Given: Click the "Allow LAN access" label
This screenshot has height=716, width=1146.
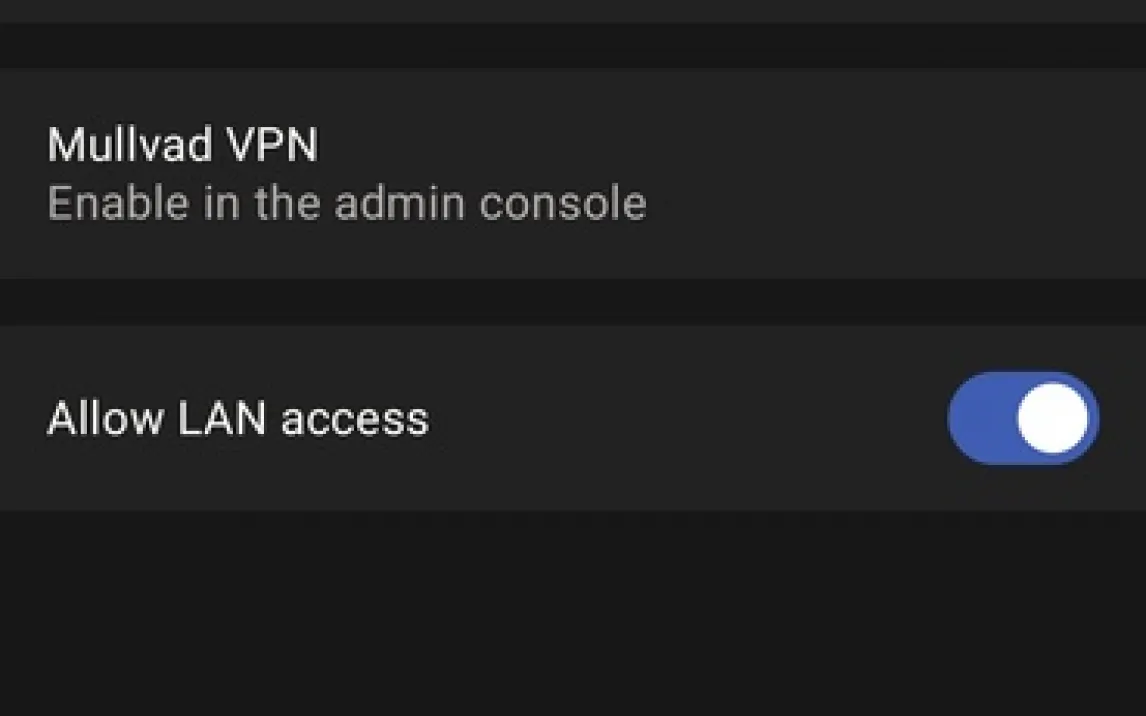Looking at the screenshot, I should point(238,419).
